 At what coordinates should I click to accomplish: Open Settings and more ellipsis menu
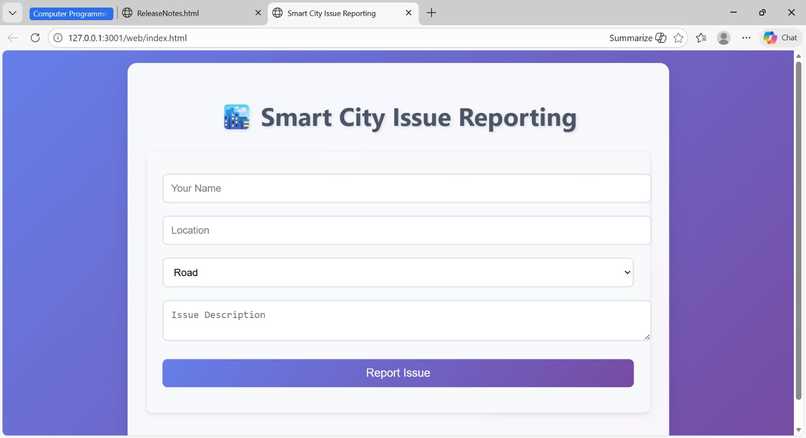[x=746, y=38]
